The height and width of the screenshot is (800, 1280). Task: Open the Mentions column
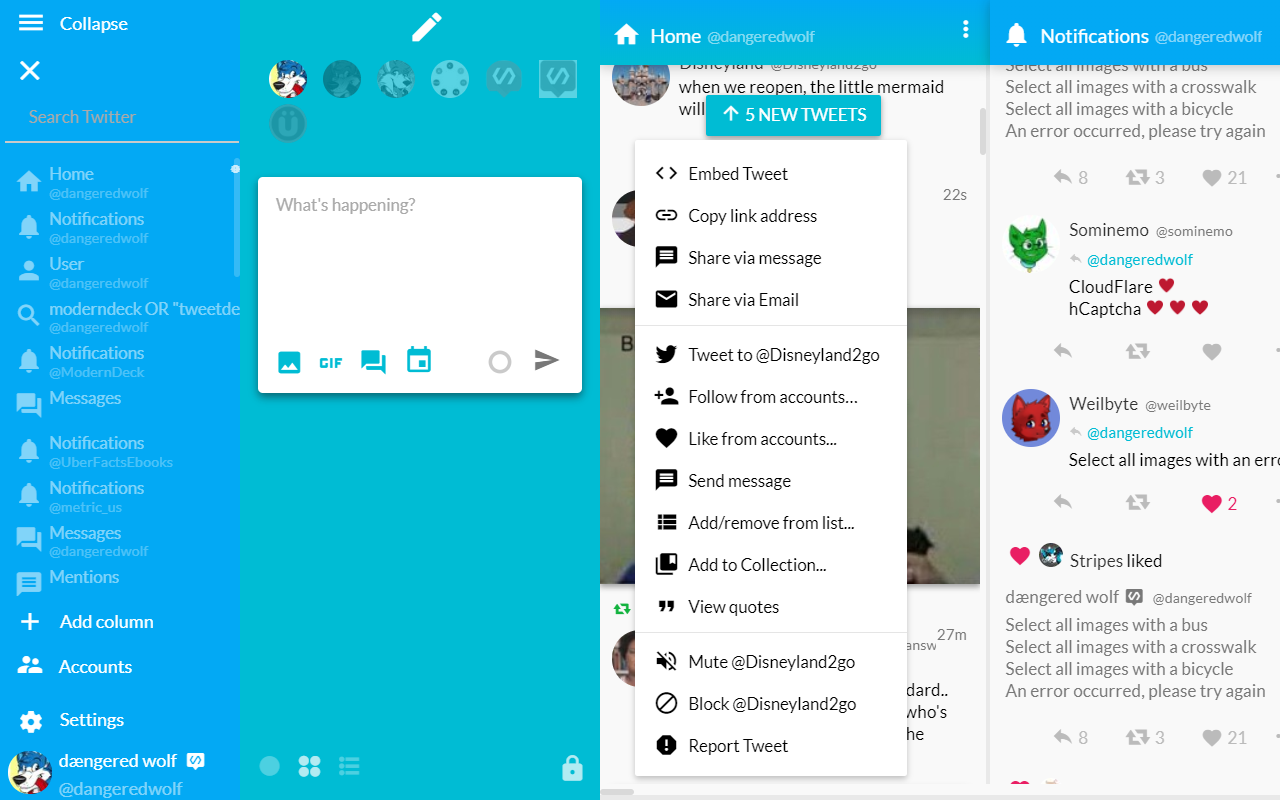(120, 579)
